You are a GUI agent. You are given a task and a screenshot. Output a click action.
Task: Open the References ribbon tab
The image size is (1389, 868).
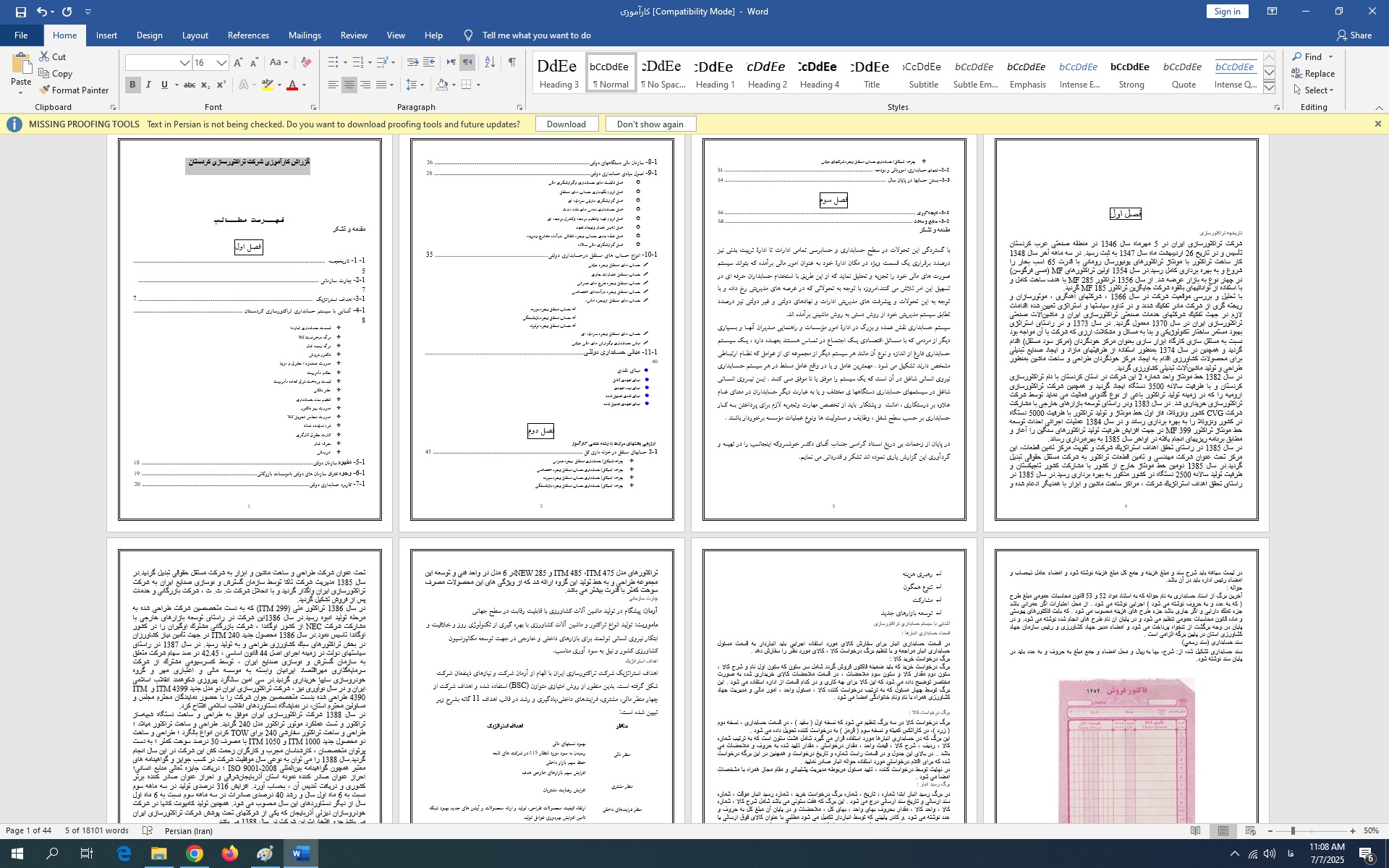tap(248, 35)
